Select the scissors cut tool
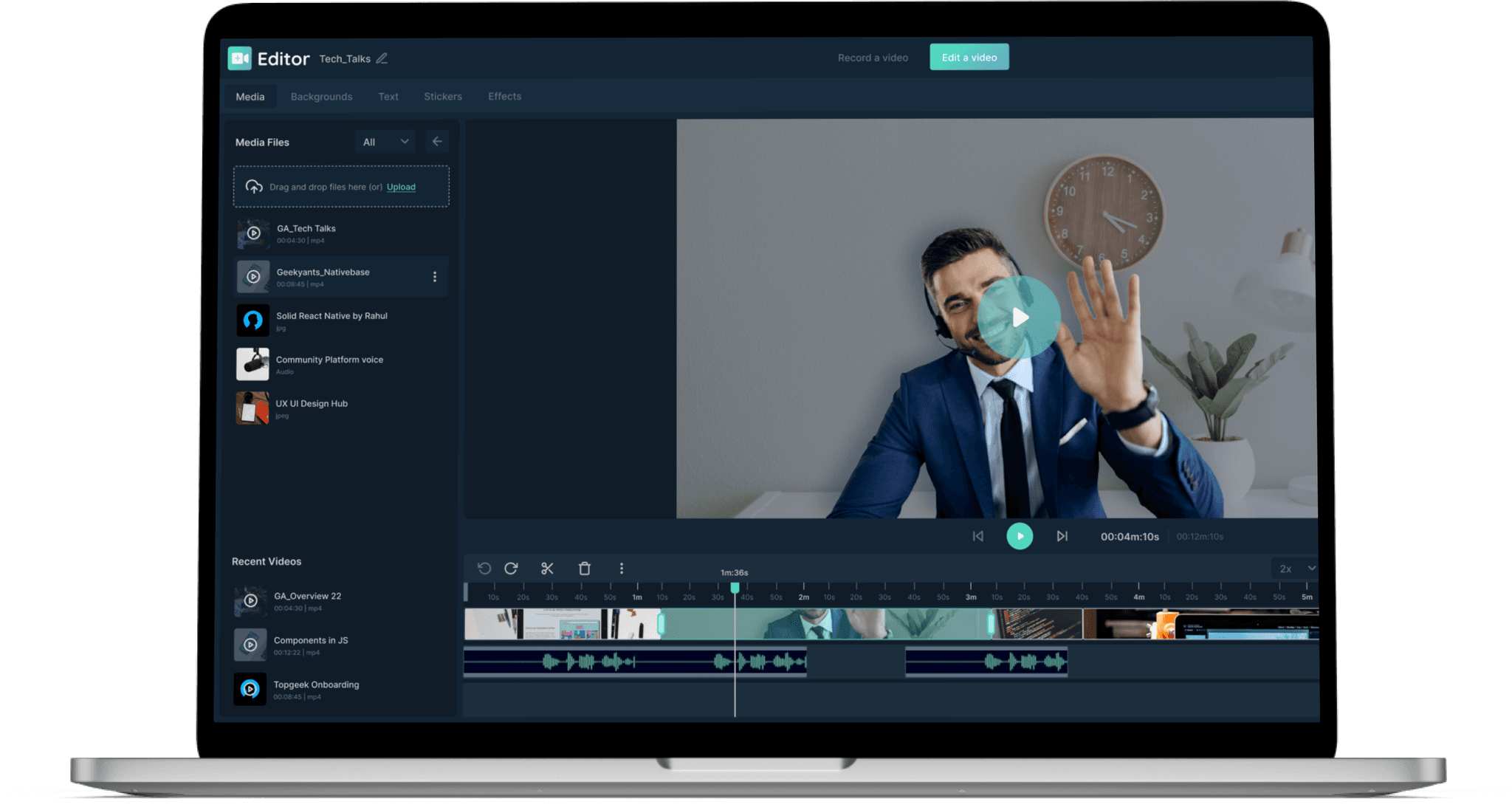Viewport: 1512px width, 810px height. [547, 568]
